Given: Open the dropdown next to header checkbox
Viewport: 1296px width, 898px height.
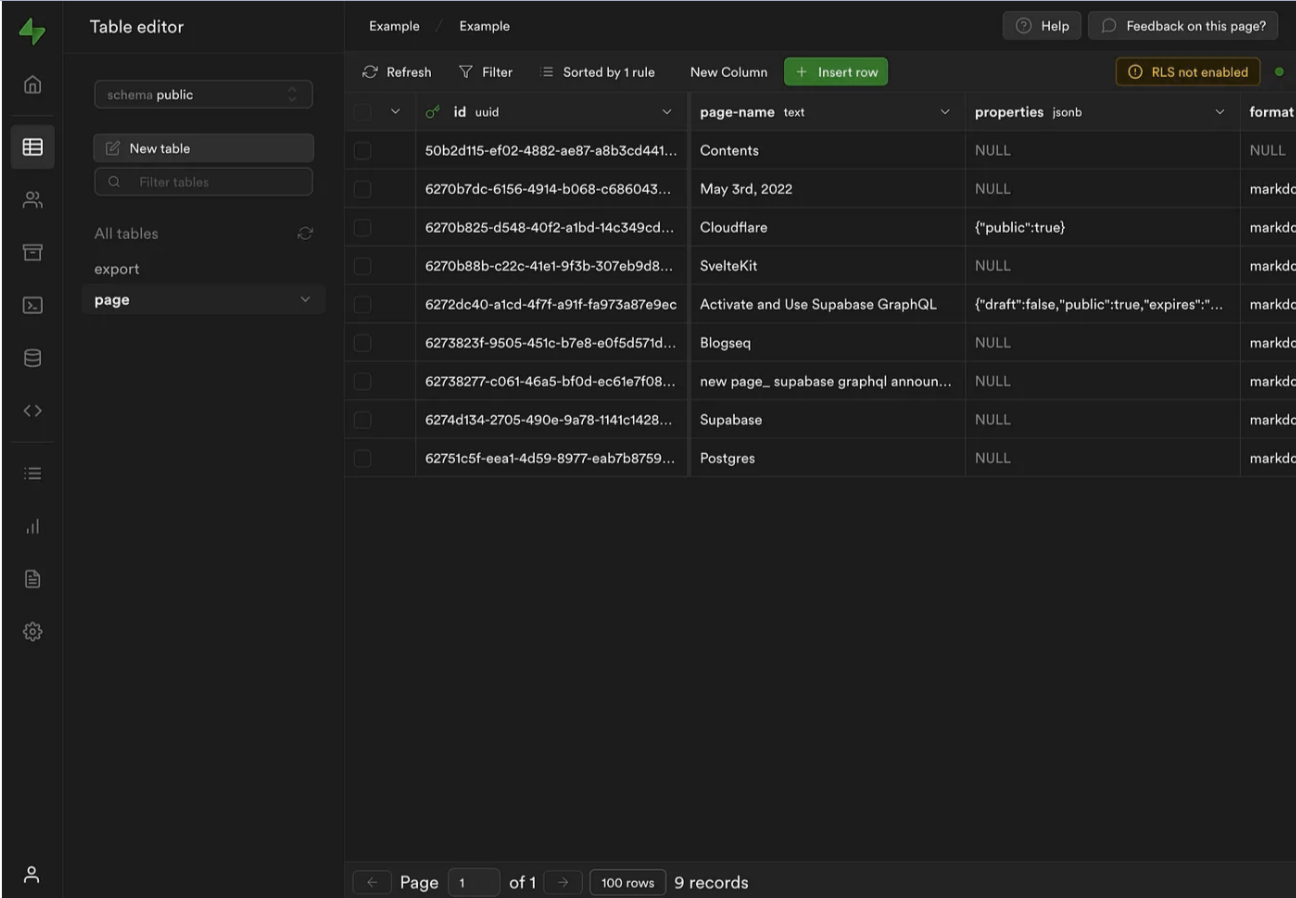Looking at the screenshot, I should pyautogui.click(x=395, y=112).
